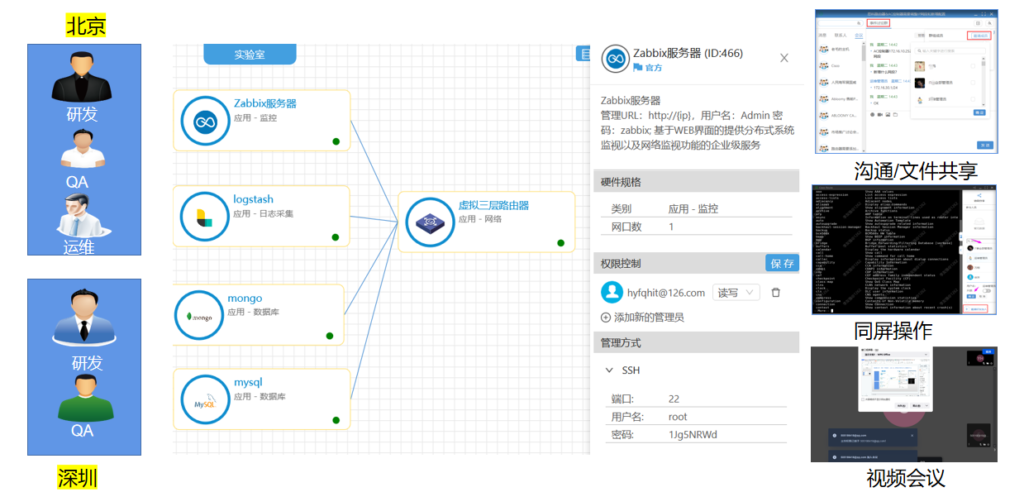
Task: Click the port value 22
Action: tap(675, 399)
